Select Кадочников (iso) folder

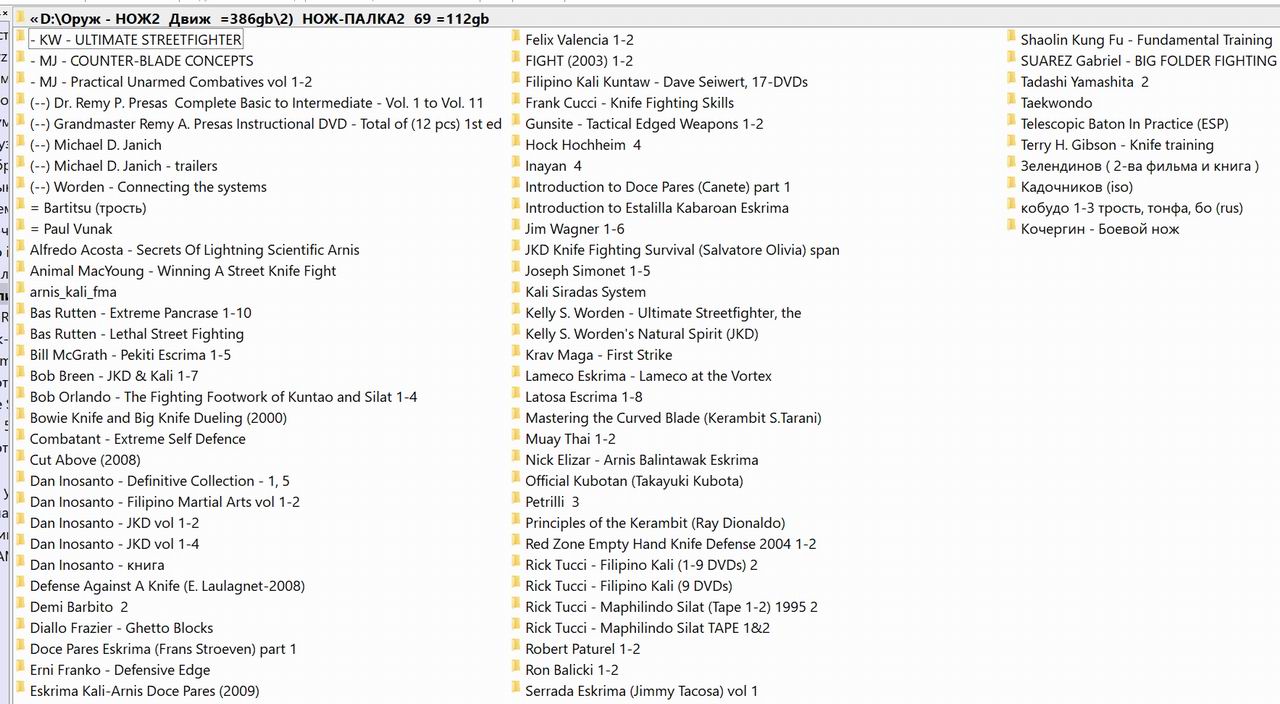(x=1076, y=187)
